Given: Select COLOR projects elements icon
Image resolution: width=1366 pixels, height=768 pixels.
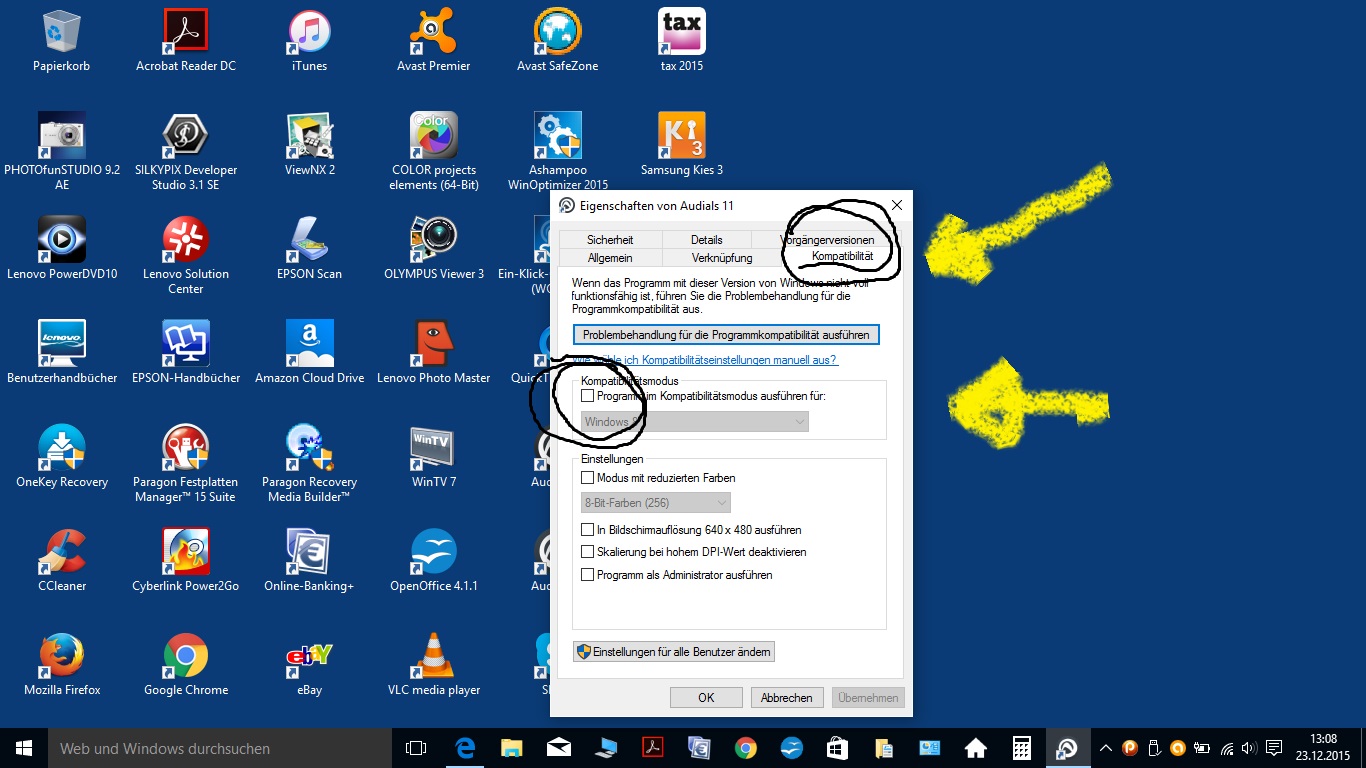Looking at the screenshot, I should pos(434,151).
